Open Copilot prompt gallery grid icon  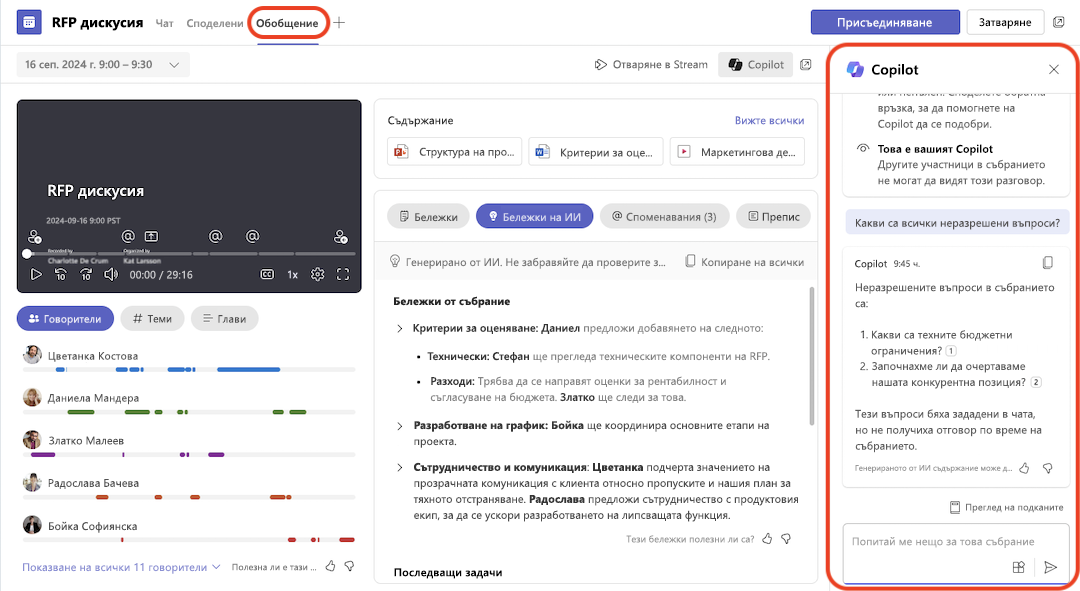pos(1019,567)
